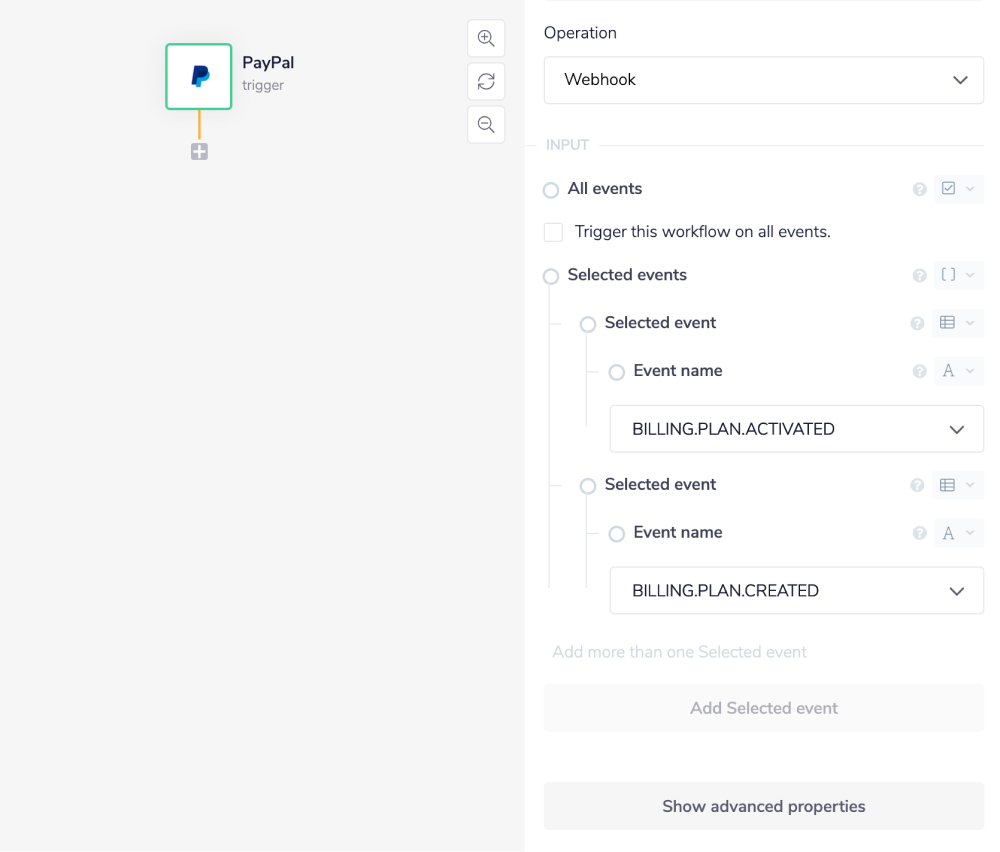
Task: Click the plus icon below PayPal node
Action: 199,152
